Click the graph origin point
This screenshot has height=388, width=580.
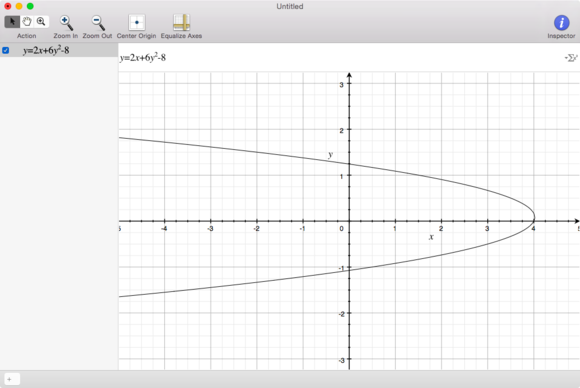coord(349,221)
